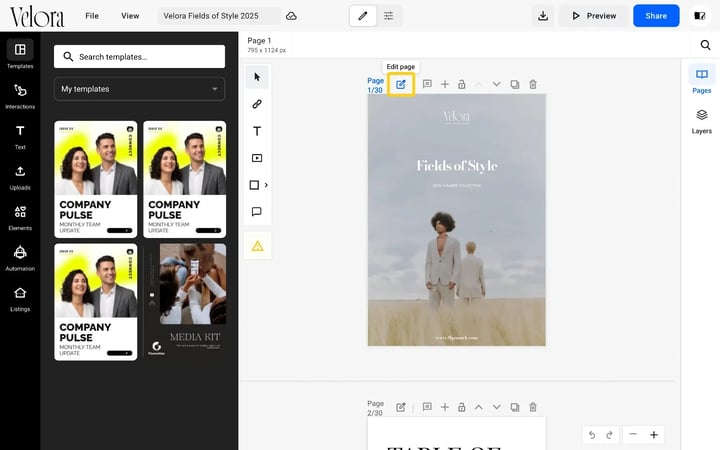Open the Layers panel tab

pos(701,121)
